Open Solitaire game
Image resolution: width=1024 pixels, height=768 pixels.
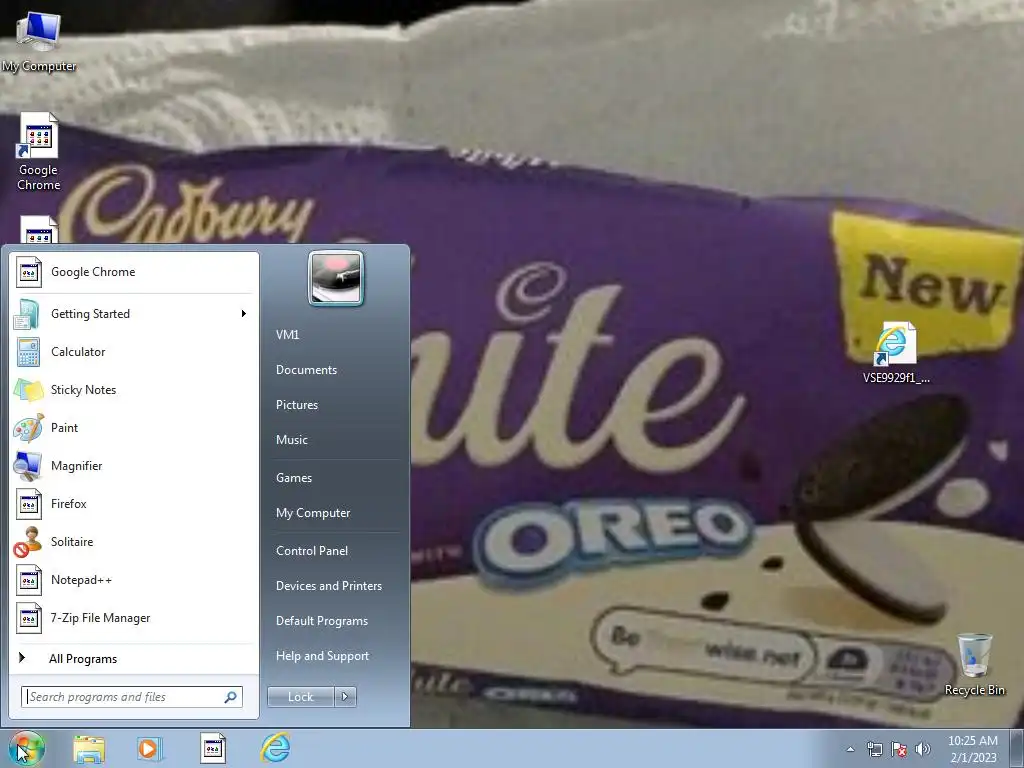coord(134,542)
